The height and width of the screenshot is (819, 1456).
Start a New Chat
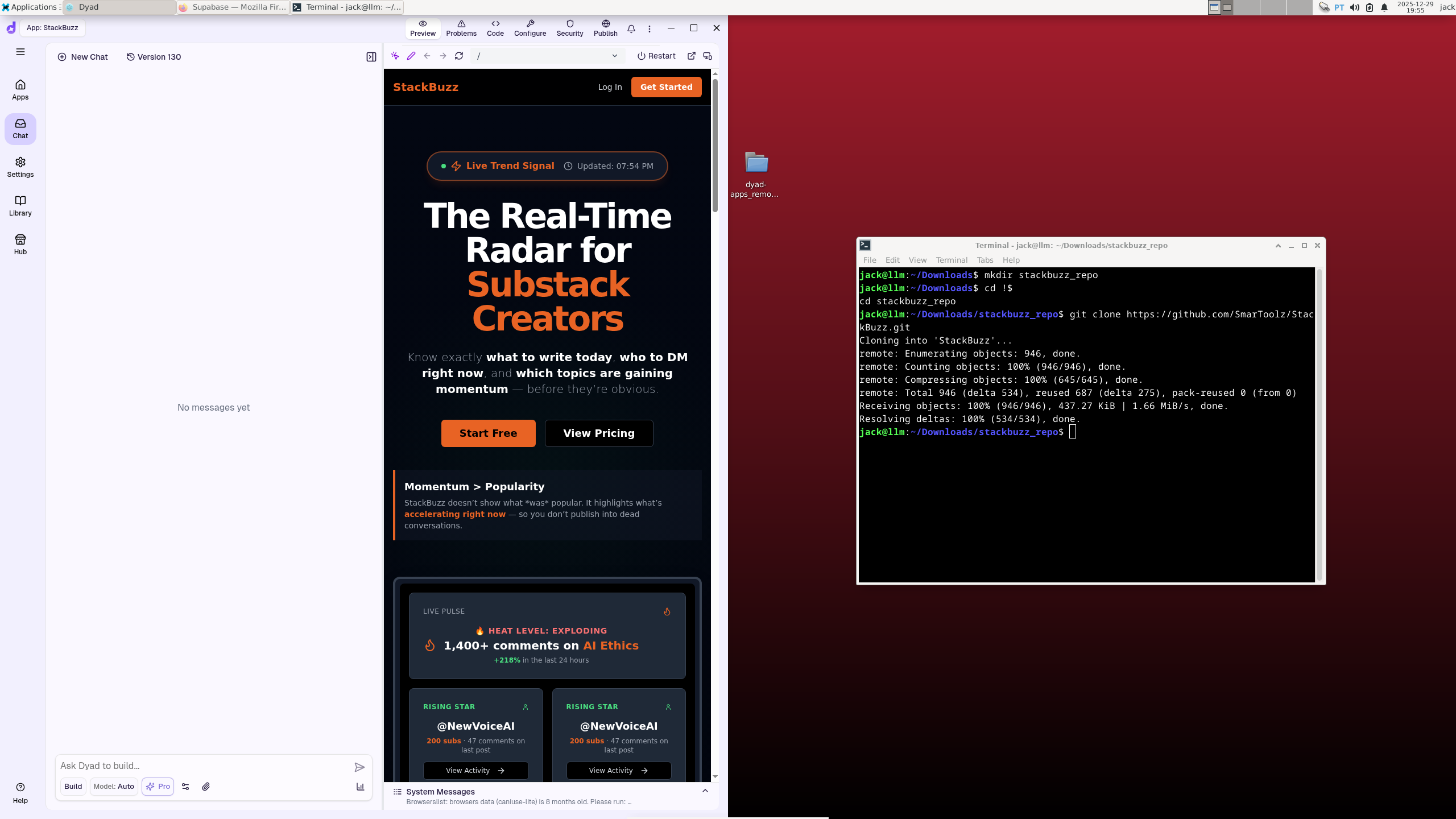coord(83,57)
